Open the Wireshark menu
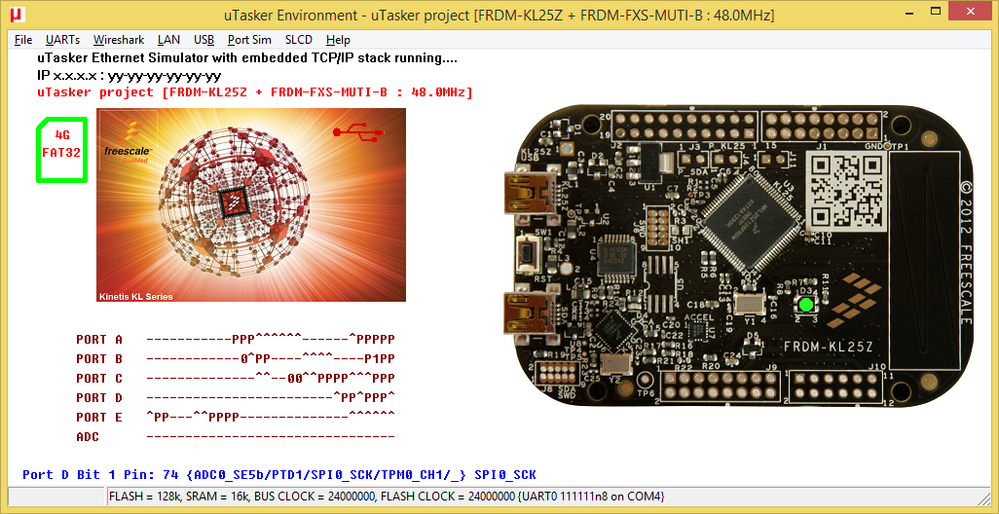The image size is (999, 514). click(x=119, y=39)
